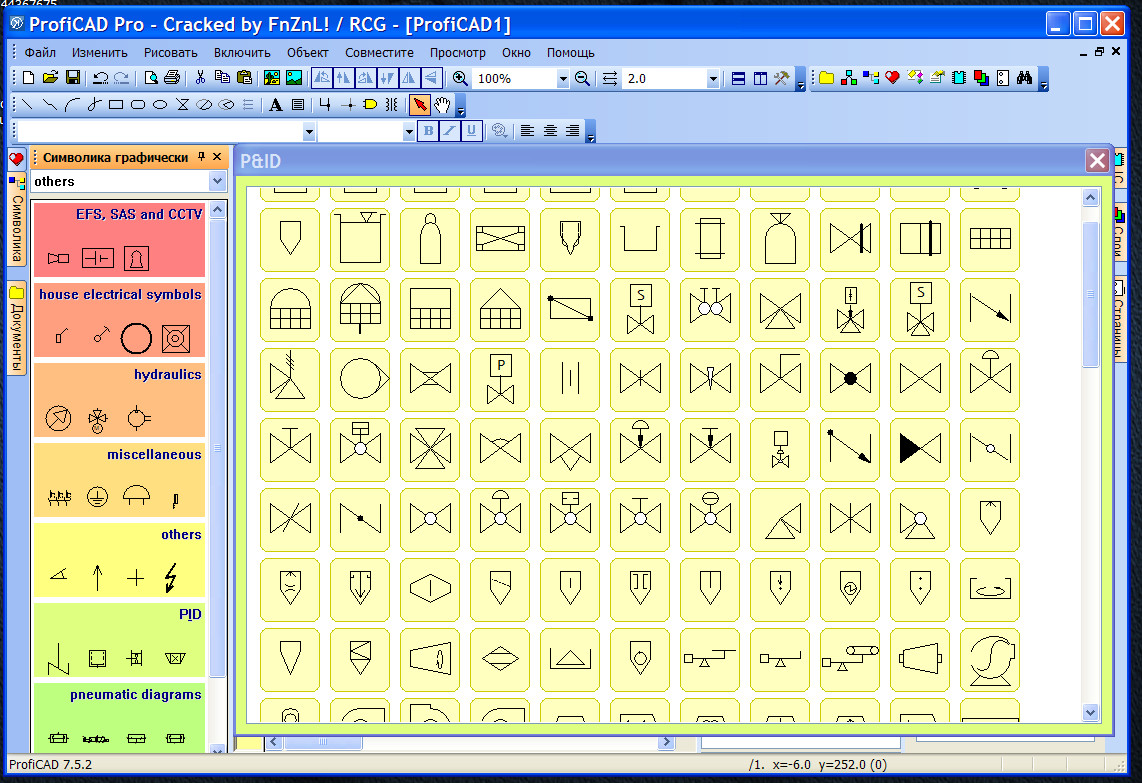
Task: Expand panels toolbar overflow arrow
Action: pos(1044,79)
